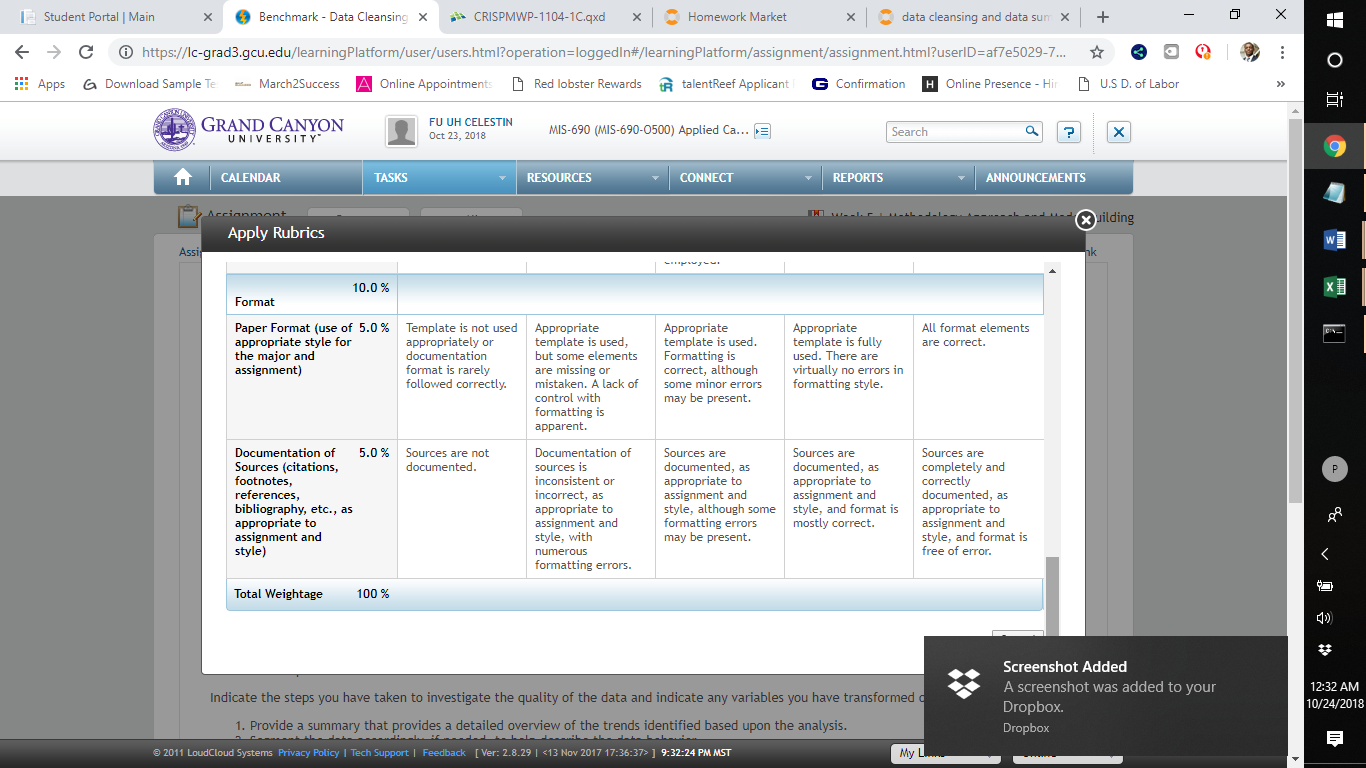Expand the Tasks menu dropdown arrow
Image resolution: width=1366 pixels, height=768 pixels.
coord(502,178)
